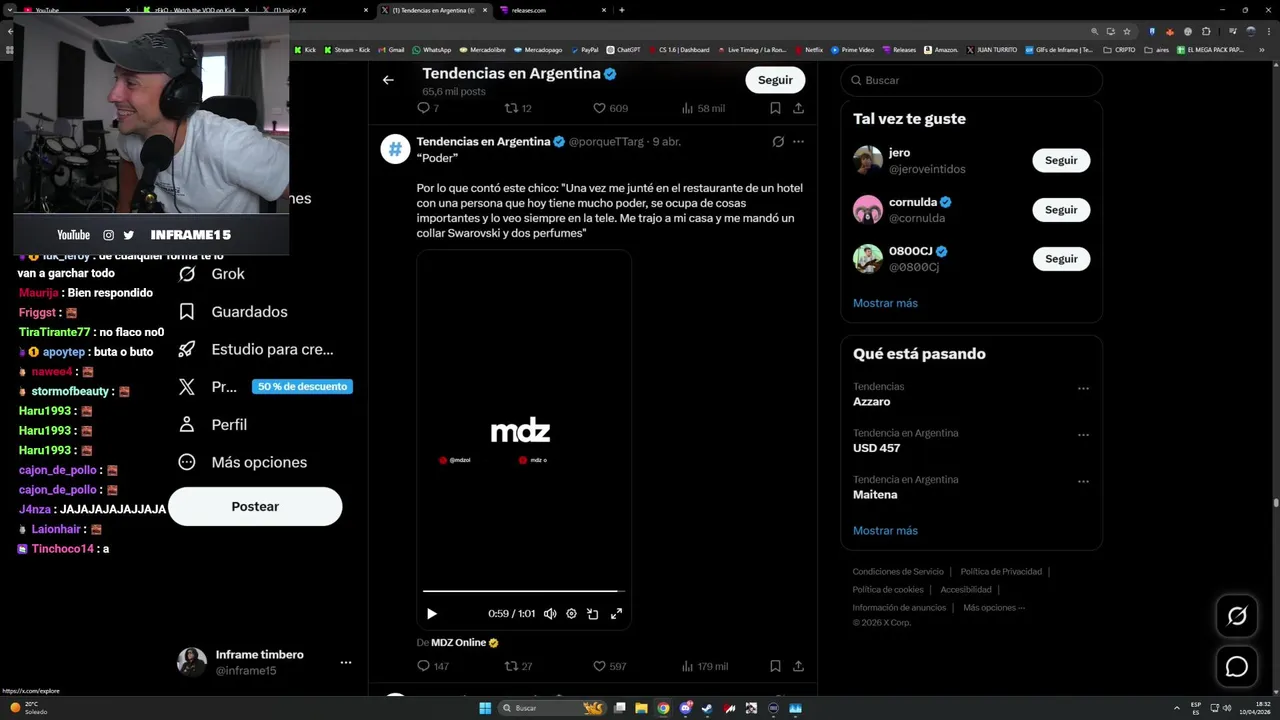Open Más opciones in the sidebar
Image resolution: width=1280 pixels, height=720 pixels.
click(x=243, y=462)
